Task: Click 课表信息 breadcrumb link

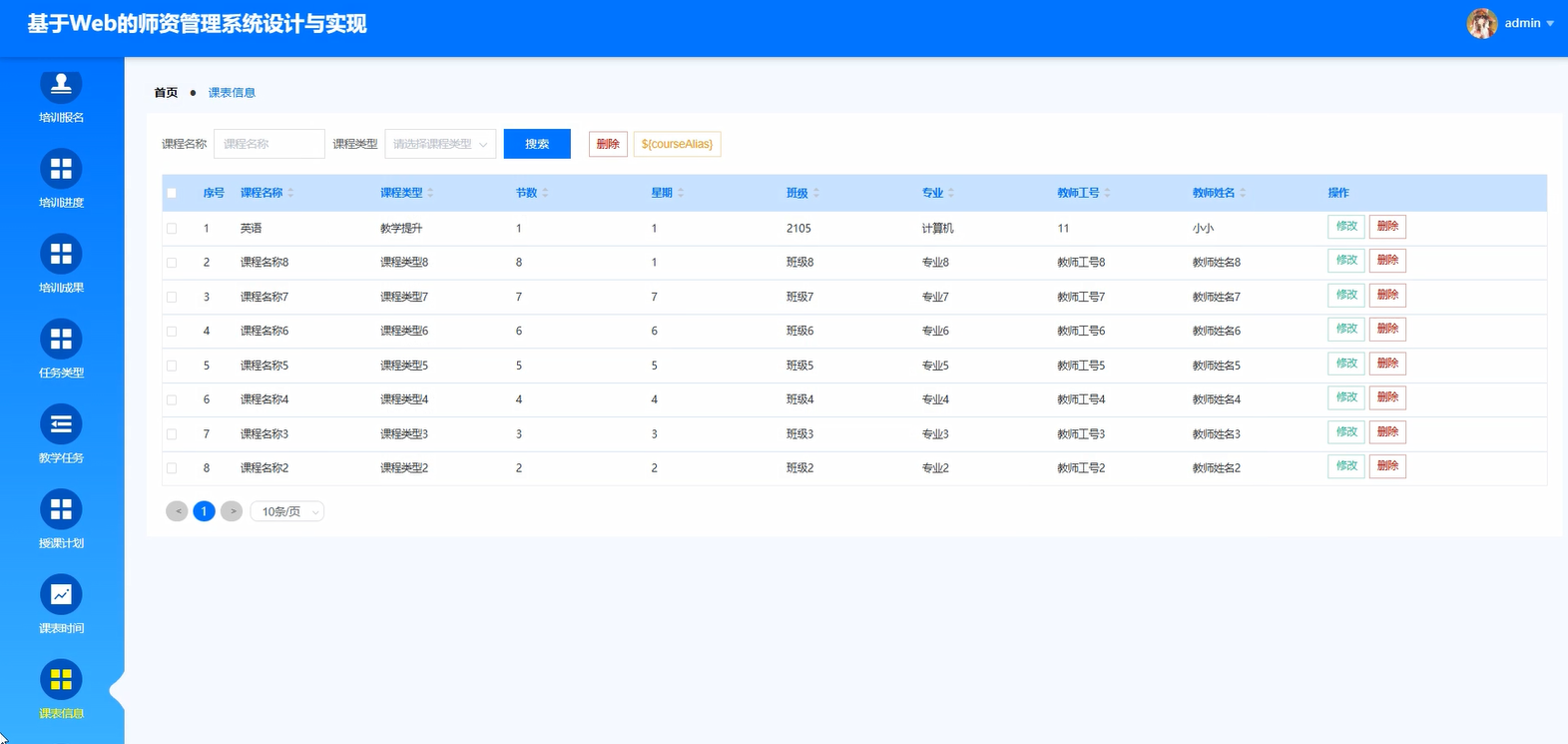Action: [x=232, y=92]
